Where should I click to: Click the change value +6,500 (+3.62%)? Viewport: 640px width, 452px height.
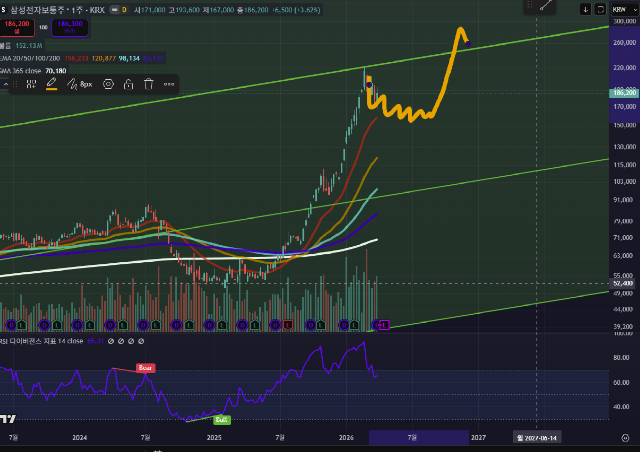tap(296, 10)
